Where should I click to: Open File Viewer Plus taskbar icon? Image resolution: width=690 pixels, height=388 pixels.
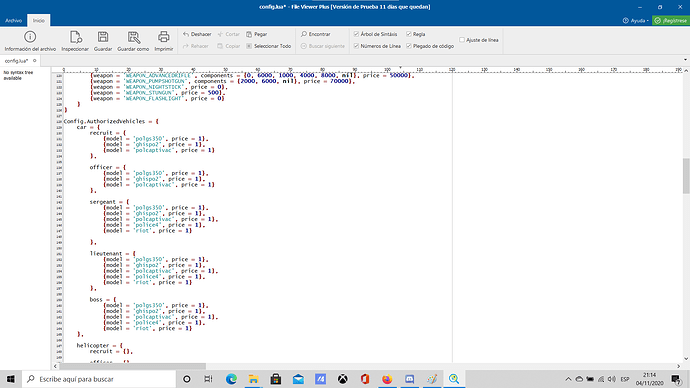(454, 379)
